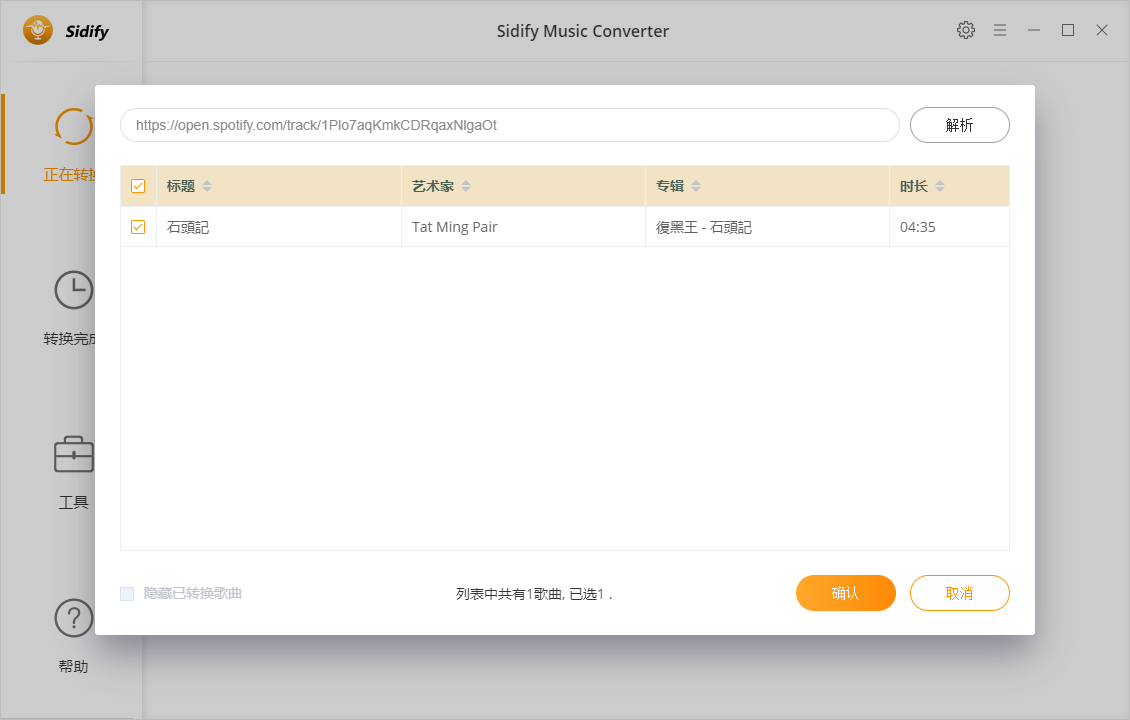
Task: Open the toolbox (工具) icon
Action: (x=74, y=454)
